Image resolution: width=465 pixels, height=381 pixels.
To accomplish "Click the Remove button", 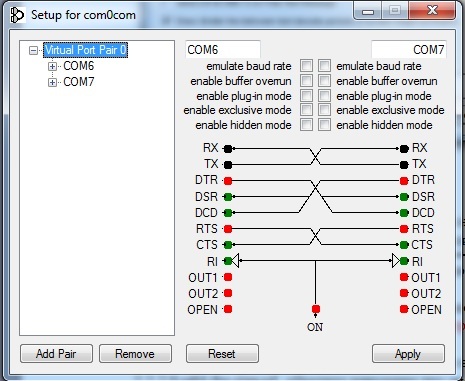I will tap(135, 354).
